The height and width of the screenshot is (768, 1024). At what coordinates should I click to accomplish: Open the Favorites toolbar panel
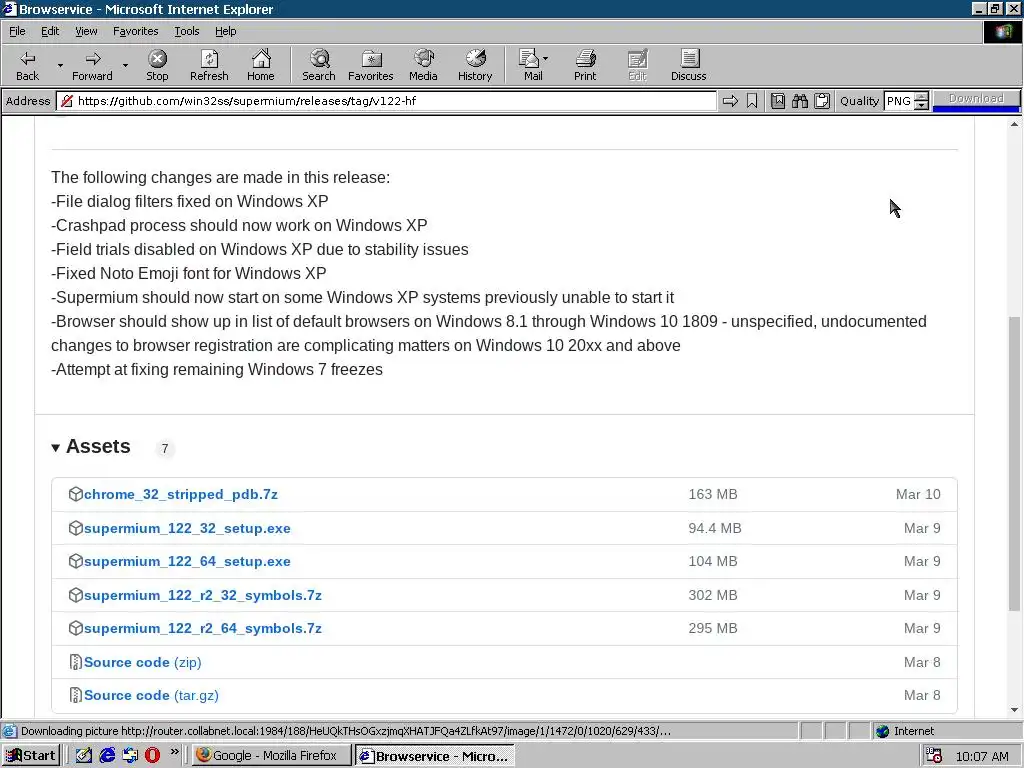pyautogui.click(x=371, y=65)
